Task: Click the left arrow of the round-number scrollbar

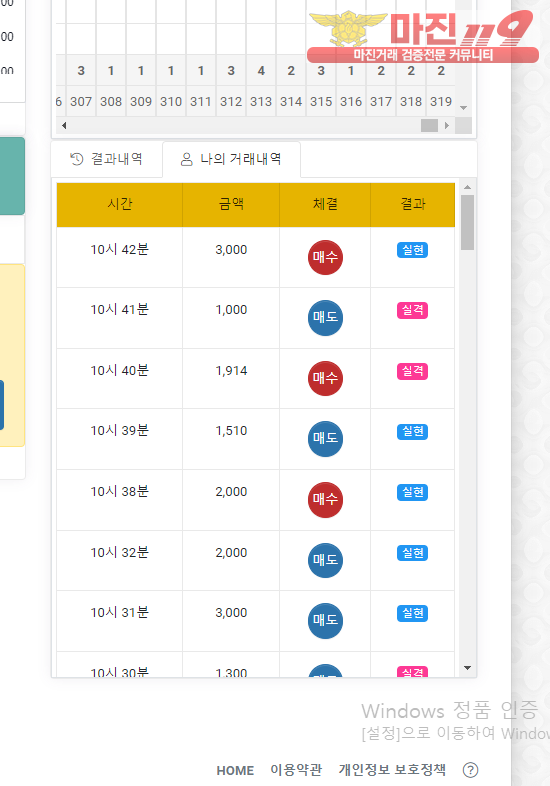Action: point(64,125)
